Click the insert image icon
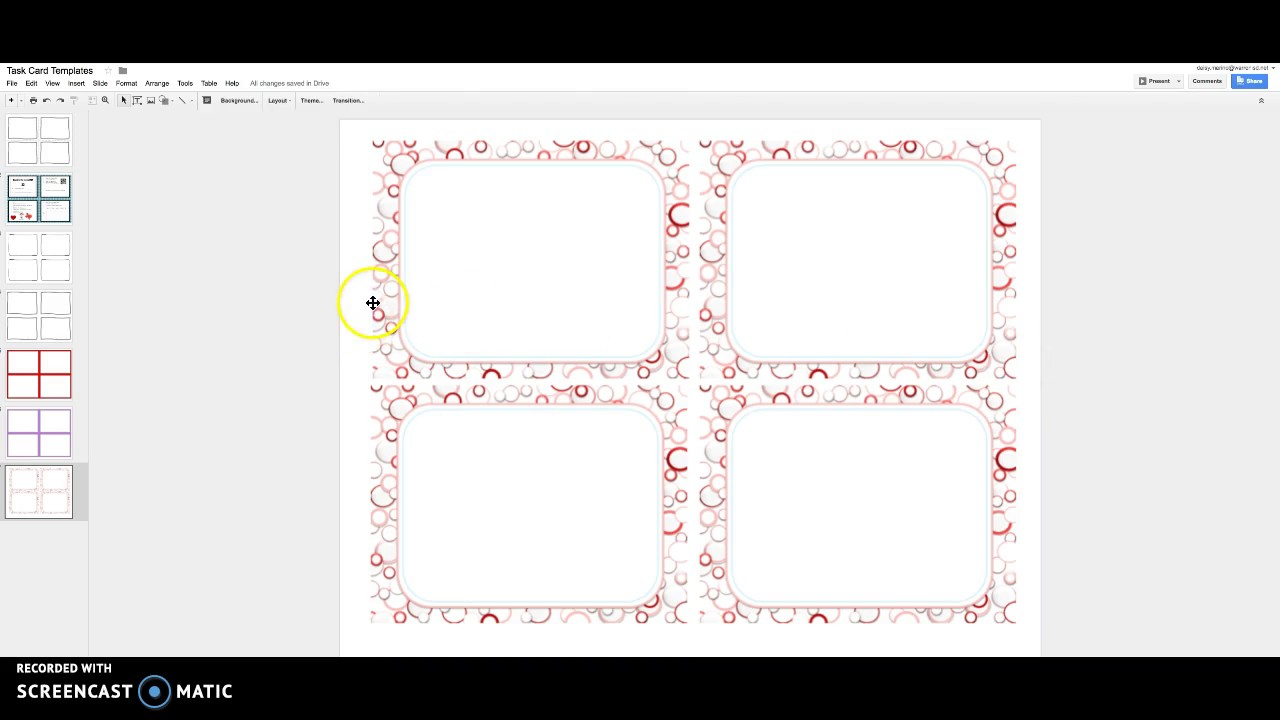This screenshot has width=1280, height=720. pyautogui.click(x=151, y=100)
